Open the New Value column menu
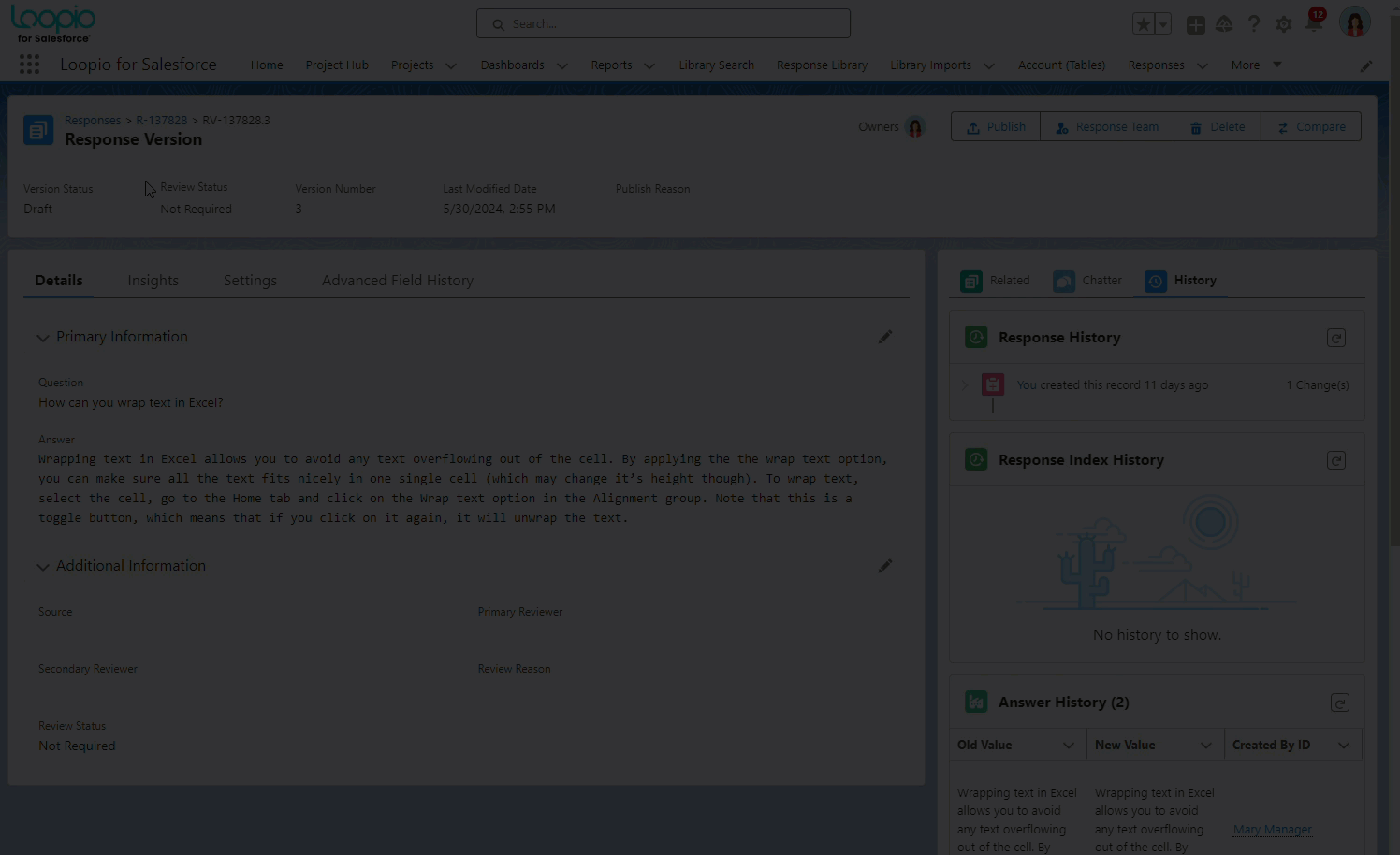The width and height of the screenshot is (1400, 855). [1206, 746]
